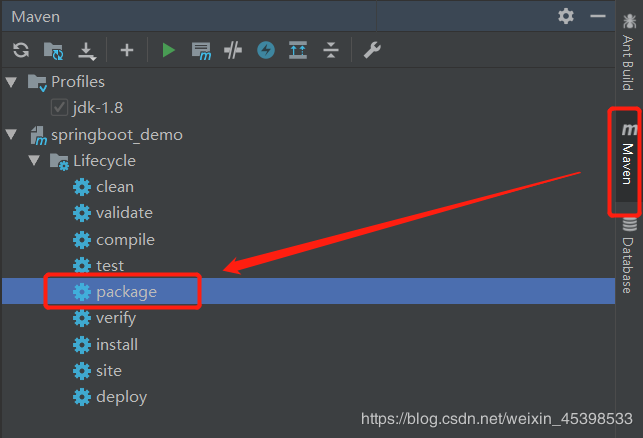The height and width of the screenshot is (438, 643).
Task: Select the install lifecycle goal
Action: pos(105,345)
